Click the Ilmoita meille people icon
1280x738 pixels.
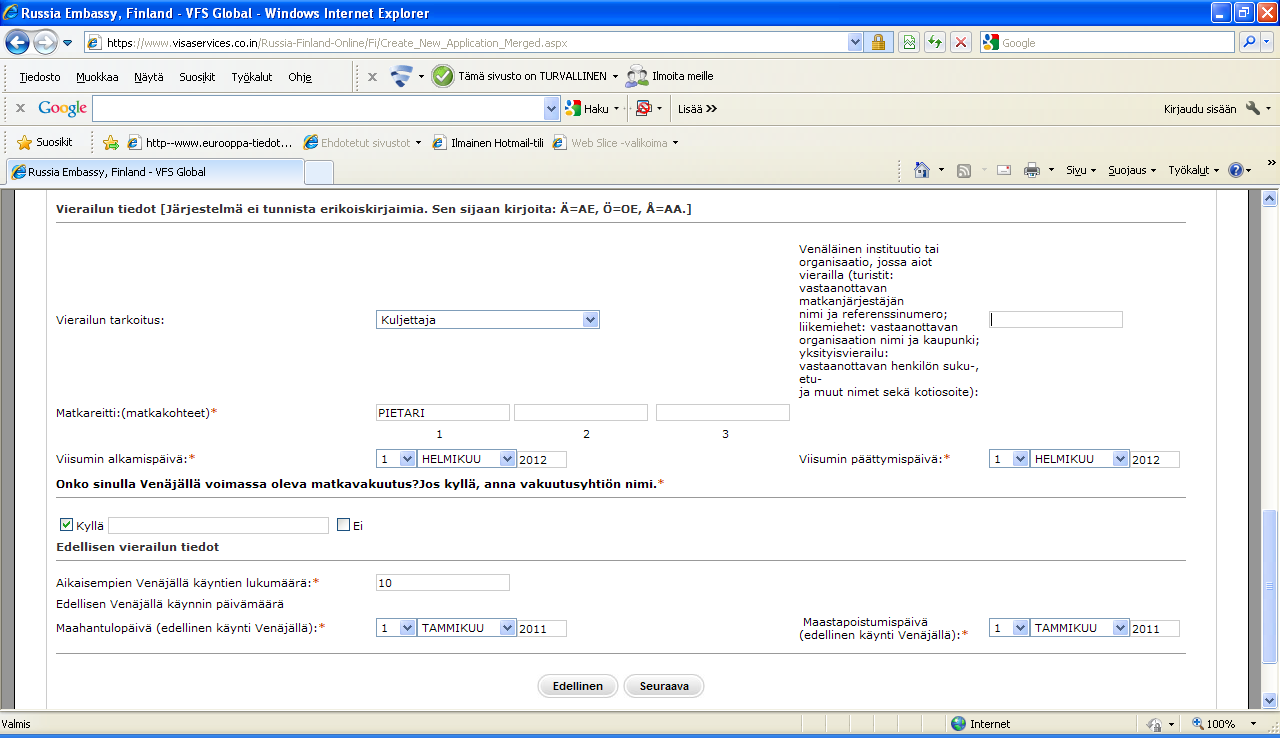pyautogui.click(x=637, y=76)
